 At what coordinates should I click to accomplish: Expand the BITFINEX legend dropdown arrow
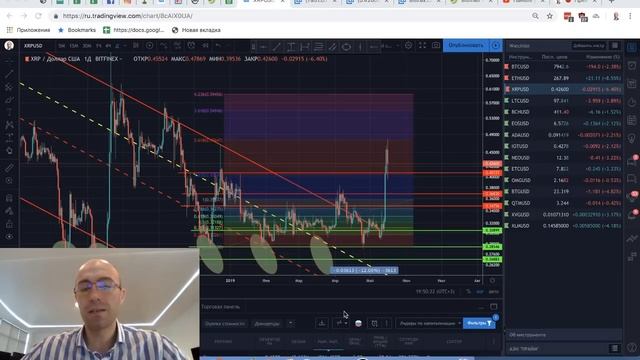[x=121, y=59]
